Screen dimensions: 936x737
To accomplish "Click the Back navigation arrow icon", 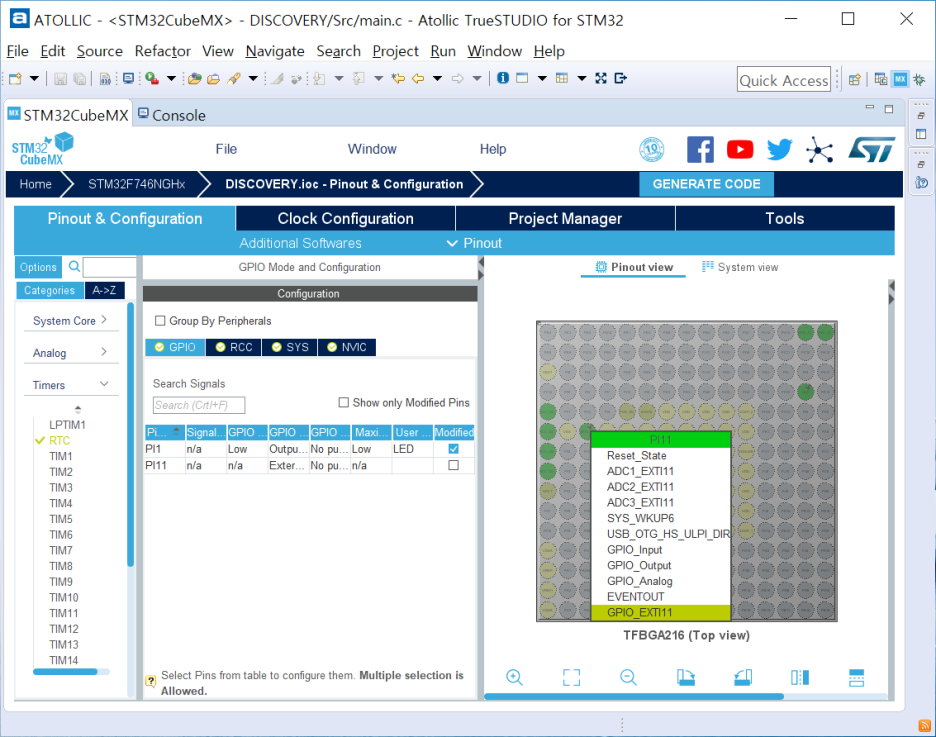I will 418,78.
